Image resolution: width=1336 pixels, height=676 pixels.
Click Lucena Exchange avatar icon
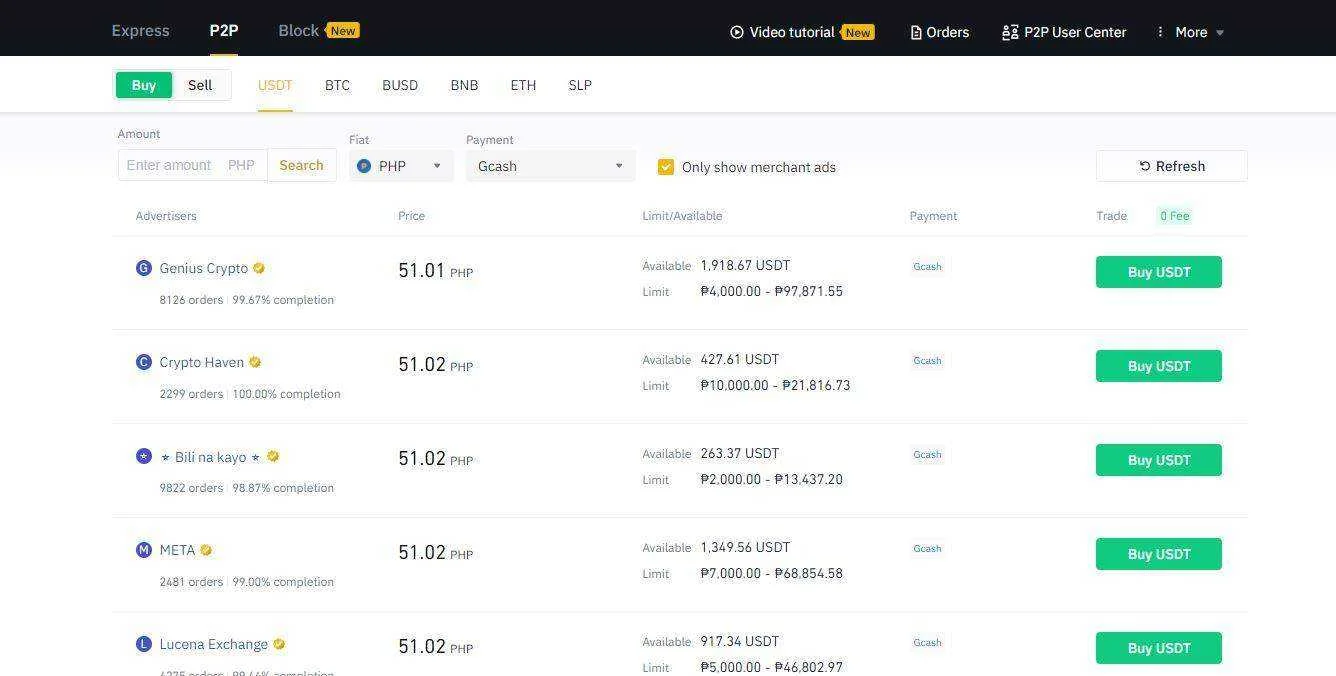(x=144, y=644)
